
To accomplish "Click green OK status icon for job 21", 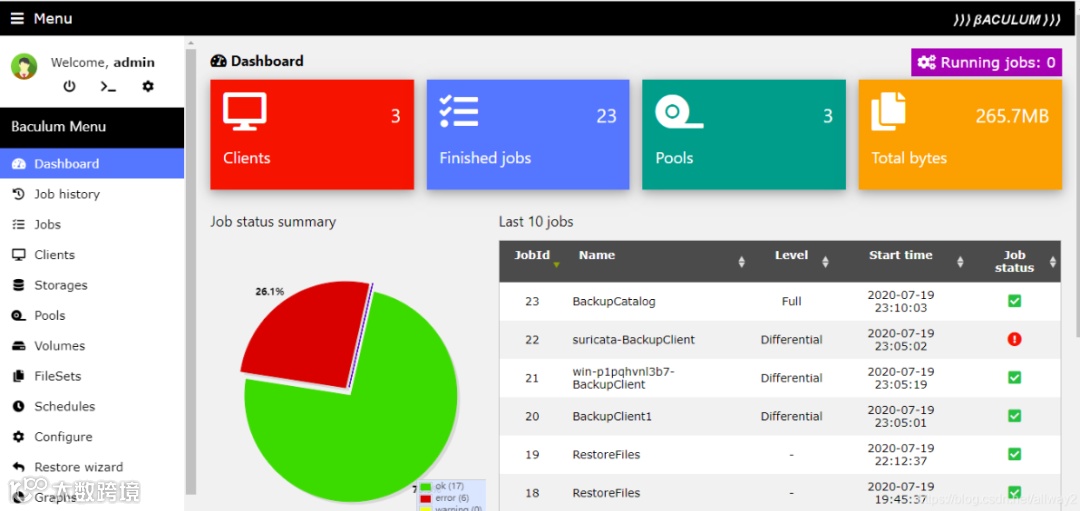I will pyautogui.click(x=1014, y=377).
